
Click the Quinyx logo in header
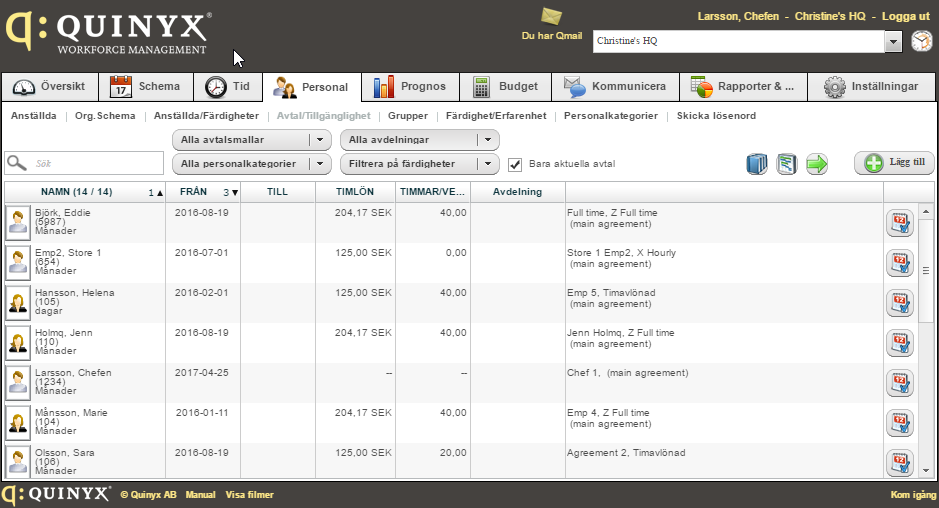click(108, 33)
